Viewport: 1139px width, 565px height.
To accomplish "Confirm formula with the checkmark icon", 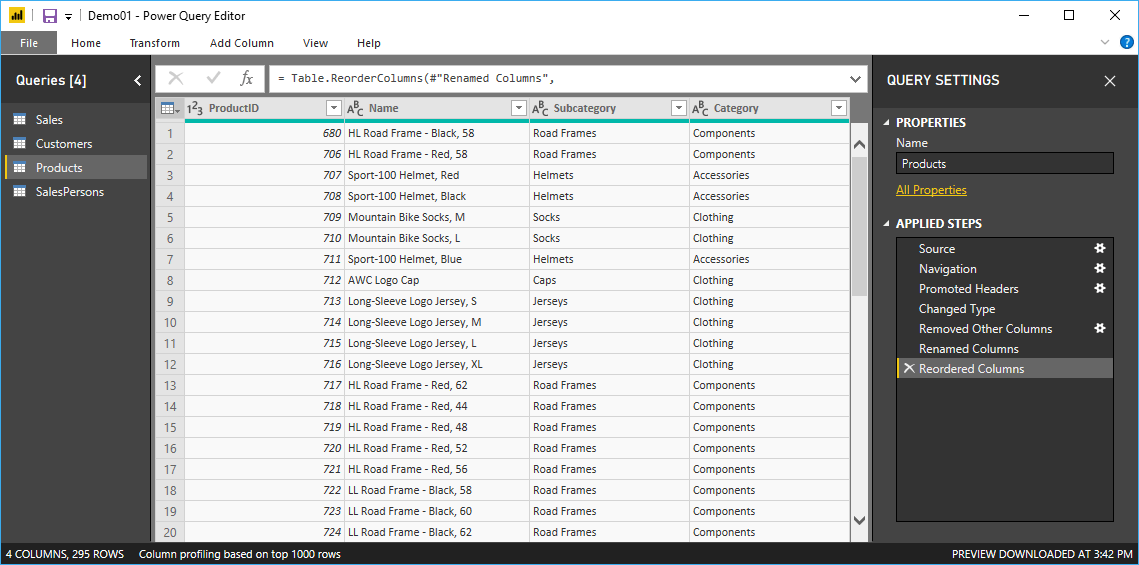I will coord(214,78).
